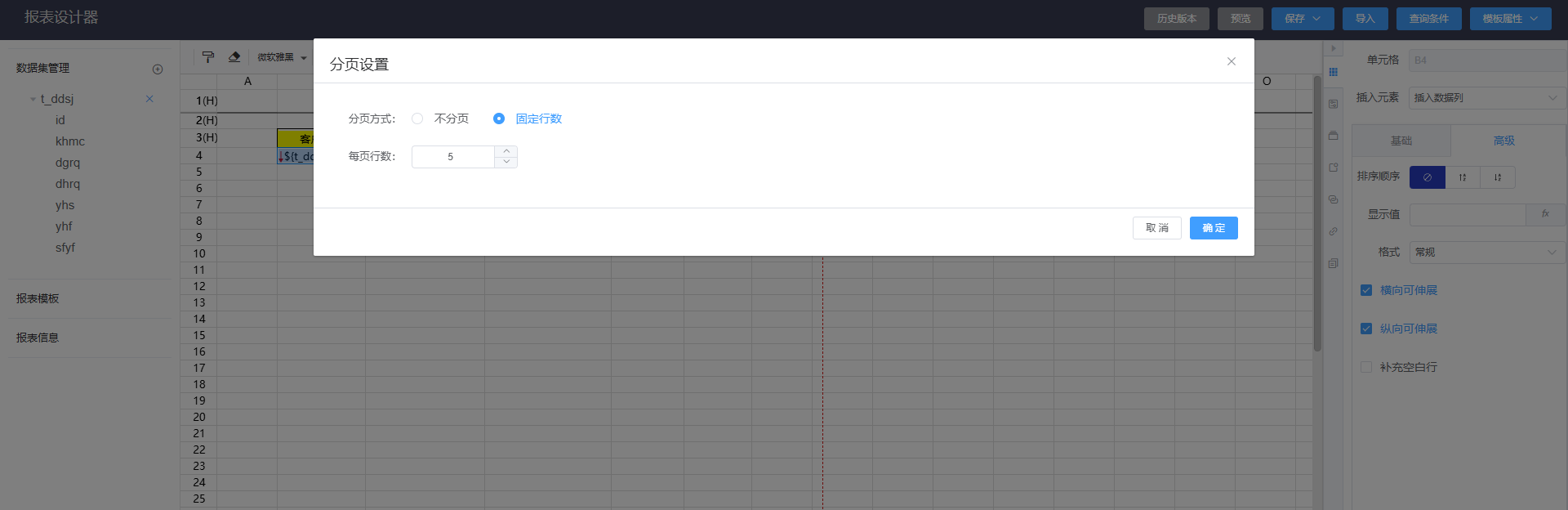Screen dimensions: 1568x510
Task: Click the third icon in right sidebar strip
Action: click(x=1333, y=136)
